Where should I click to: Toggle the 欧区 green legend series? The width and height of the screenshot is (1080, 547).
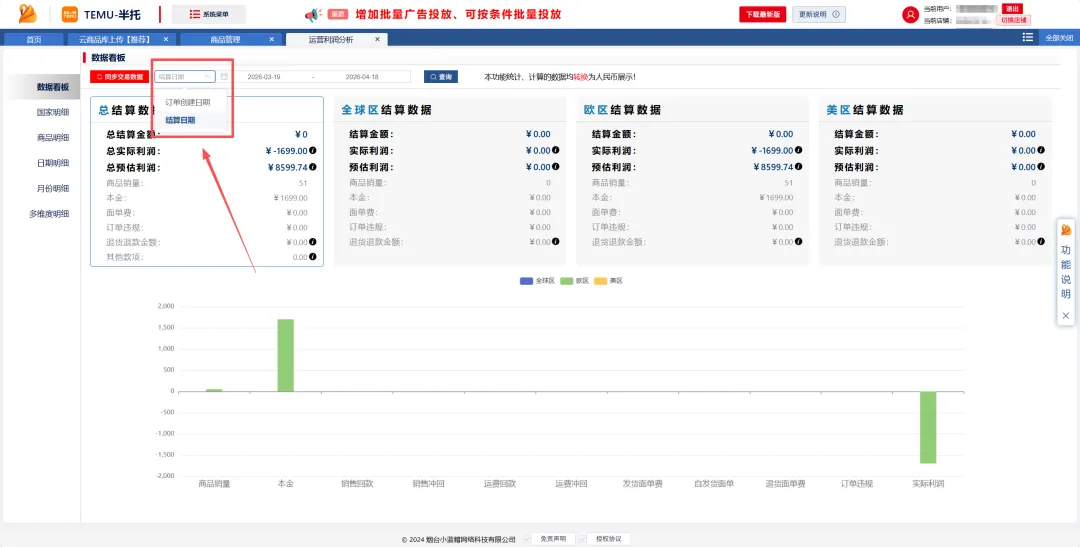(574, 281)
